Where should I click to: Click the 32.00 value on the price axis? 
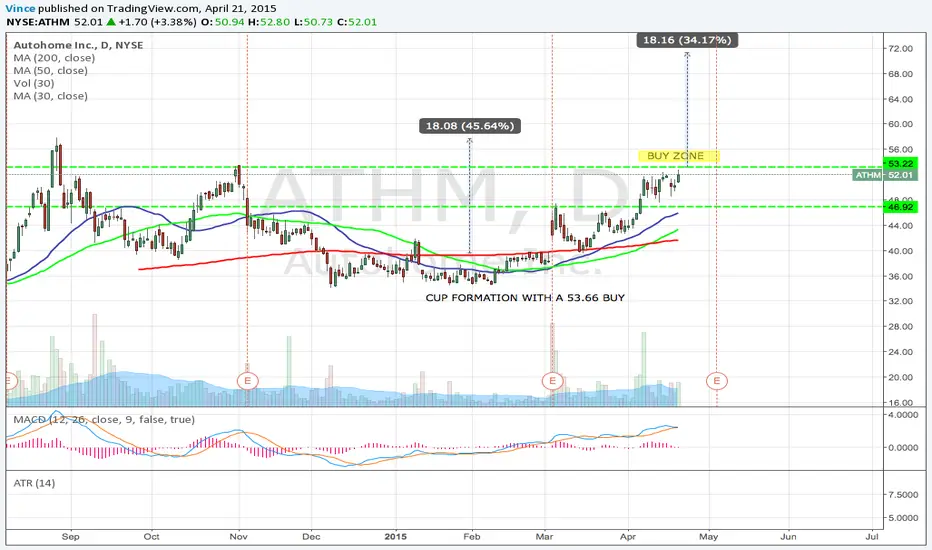pos(900,301)
